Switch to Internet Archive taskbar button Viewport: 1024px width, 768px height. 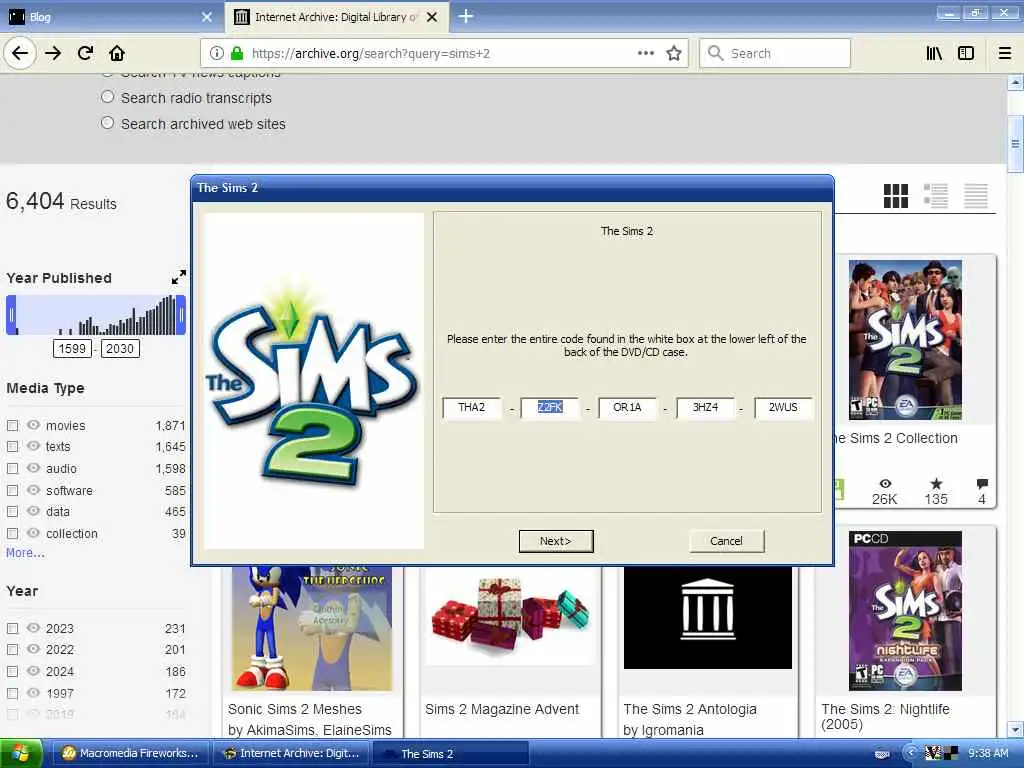(x=292, y=754)
